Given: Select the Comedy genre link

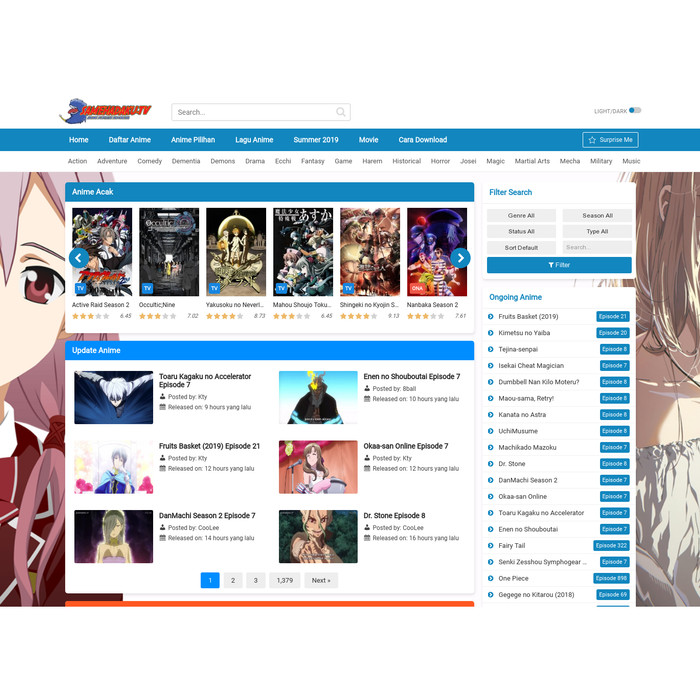Looking at the screenshot, I should [x=150, y=161].
